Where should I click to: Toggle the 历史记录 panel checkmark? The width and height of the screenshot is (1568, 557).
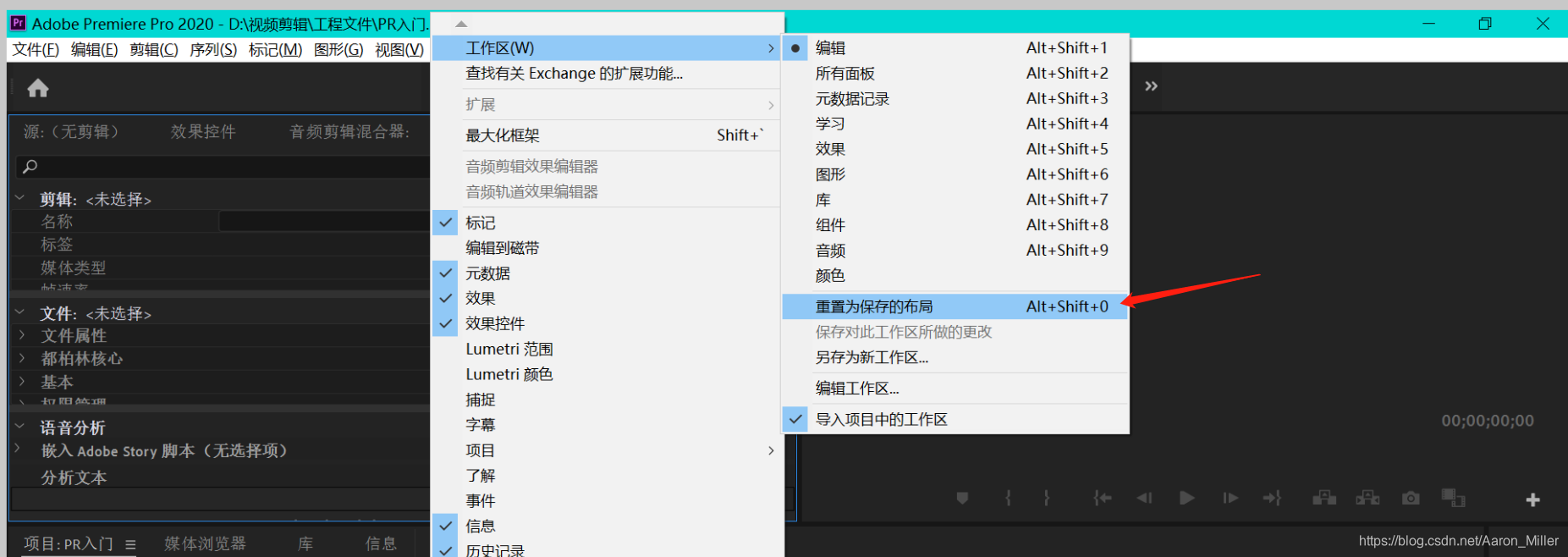[446, 550]
